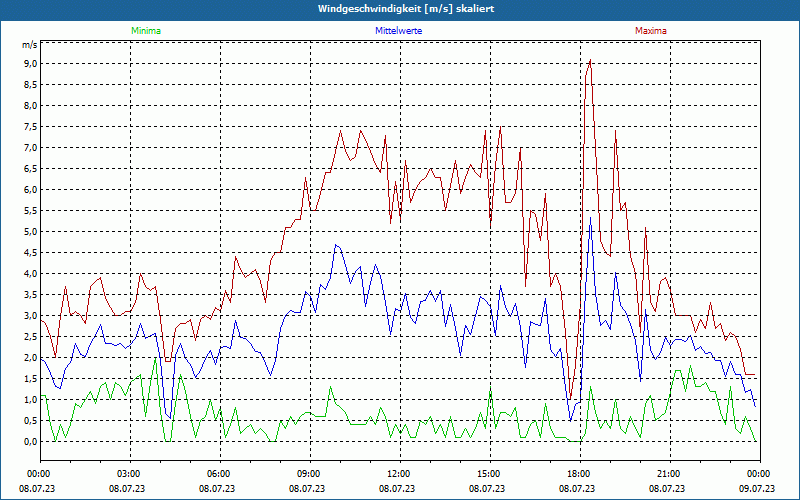800x500 pixels.
Task: Click the 5,0 y-axis label
Action: pyautogui.click(x=31, y=232)
